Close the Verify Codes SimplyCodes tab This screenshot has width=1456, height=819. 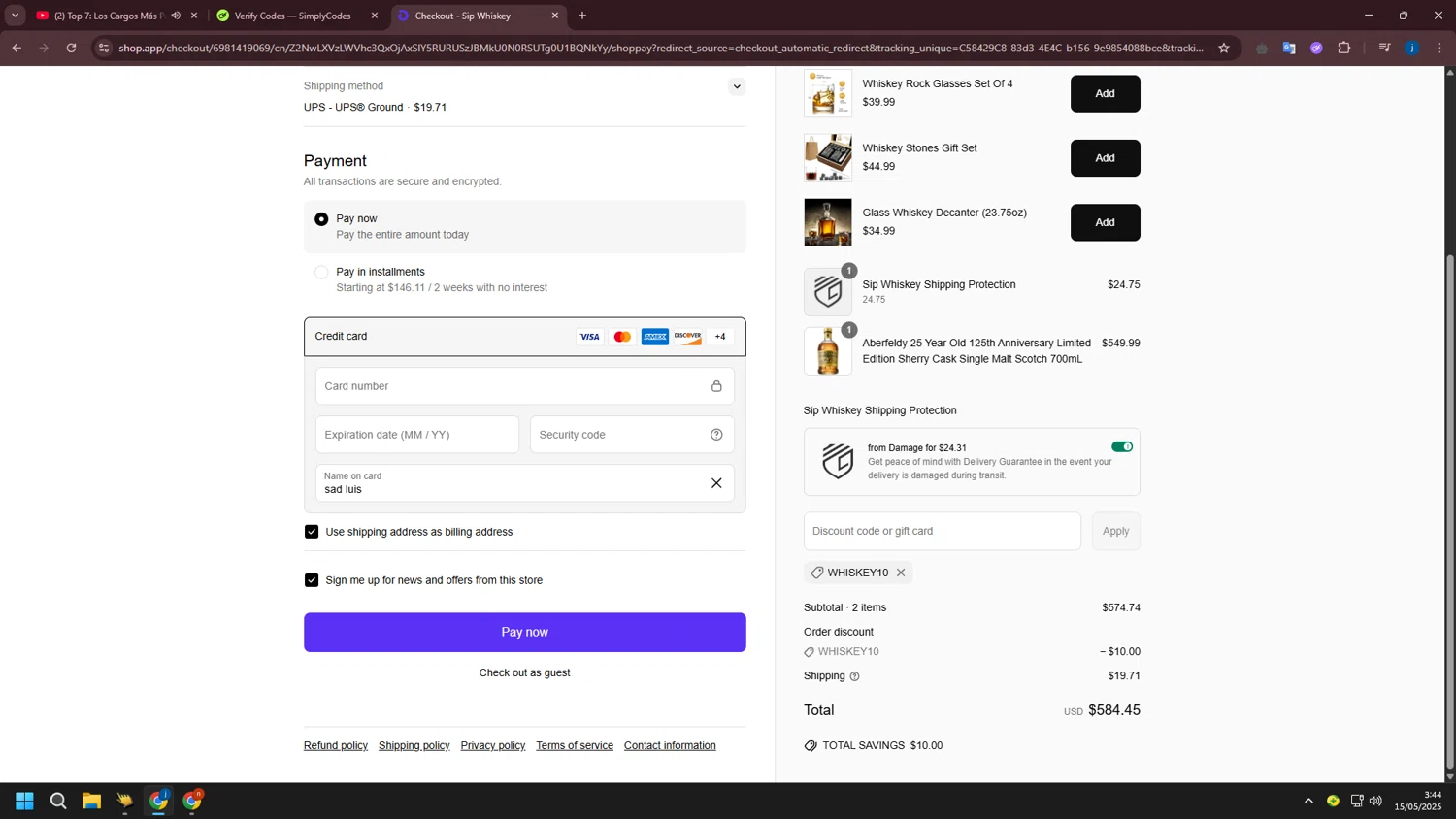pos(375,16)
